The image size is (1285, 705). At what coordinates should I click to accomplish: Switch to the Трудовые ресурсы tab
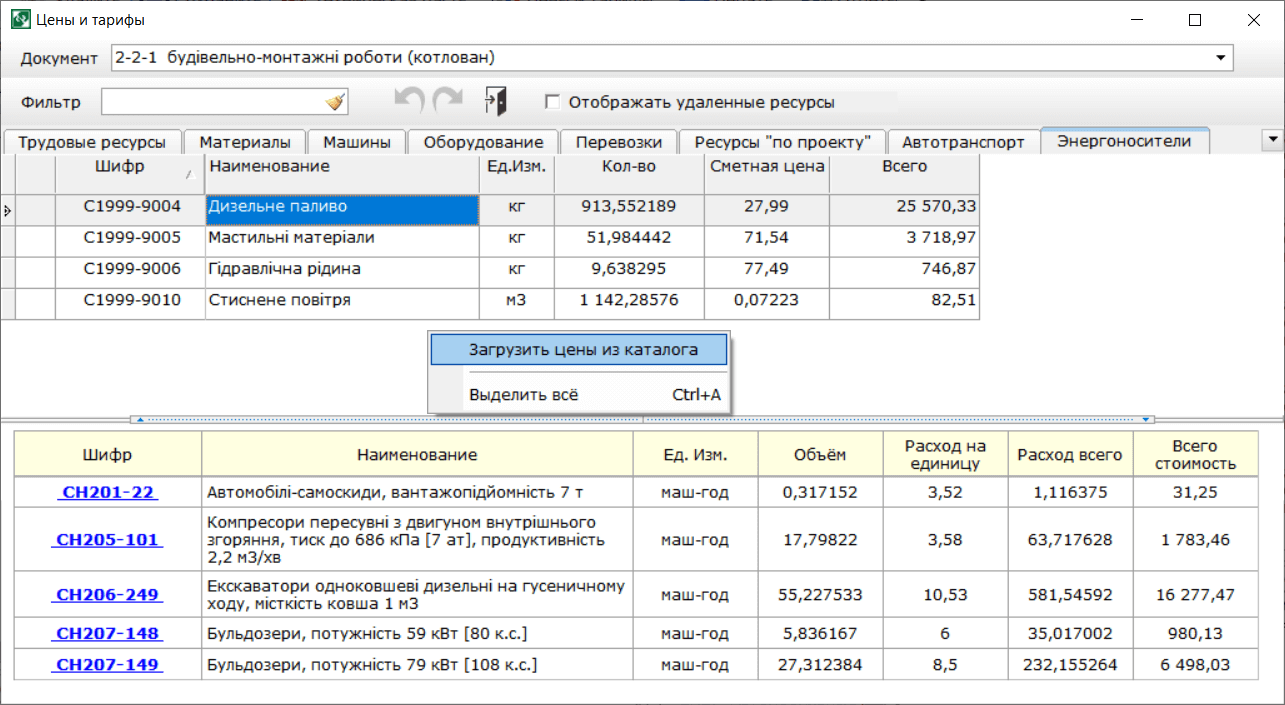(x=91, y=142)
